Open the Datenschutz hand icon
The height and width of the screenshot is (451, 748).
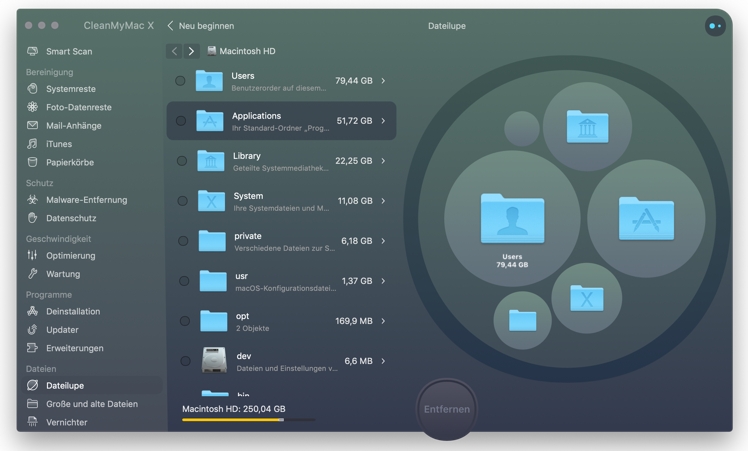coord(33,218)
